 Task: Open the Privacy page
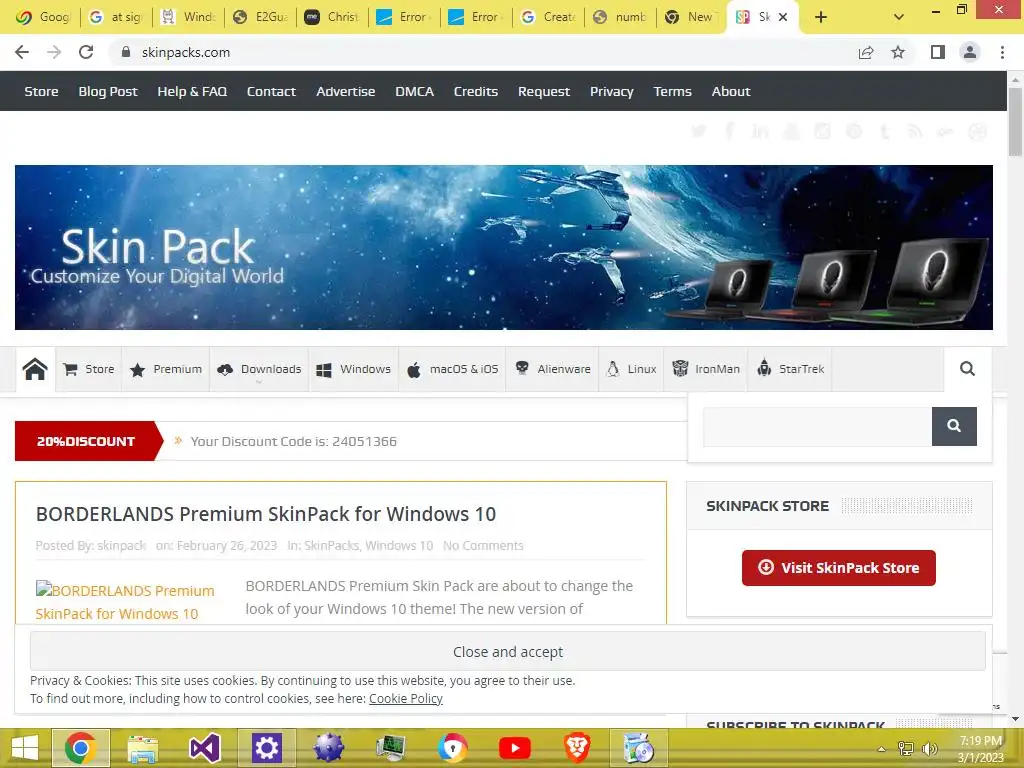pyautogui.click(x=611, y=91)
